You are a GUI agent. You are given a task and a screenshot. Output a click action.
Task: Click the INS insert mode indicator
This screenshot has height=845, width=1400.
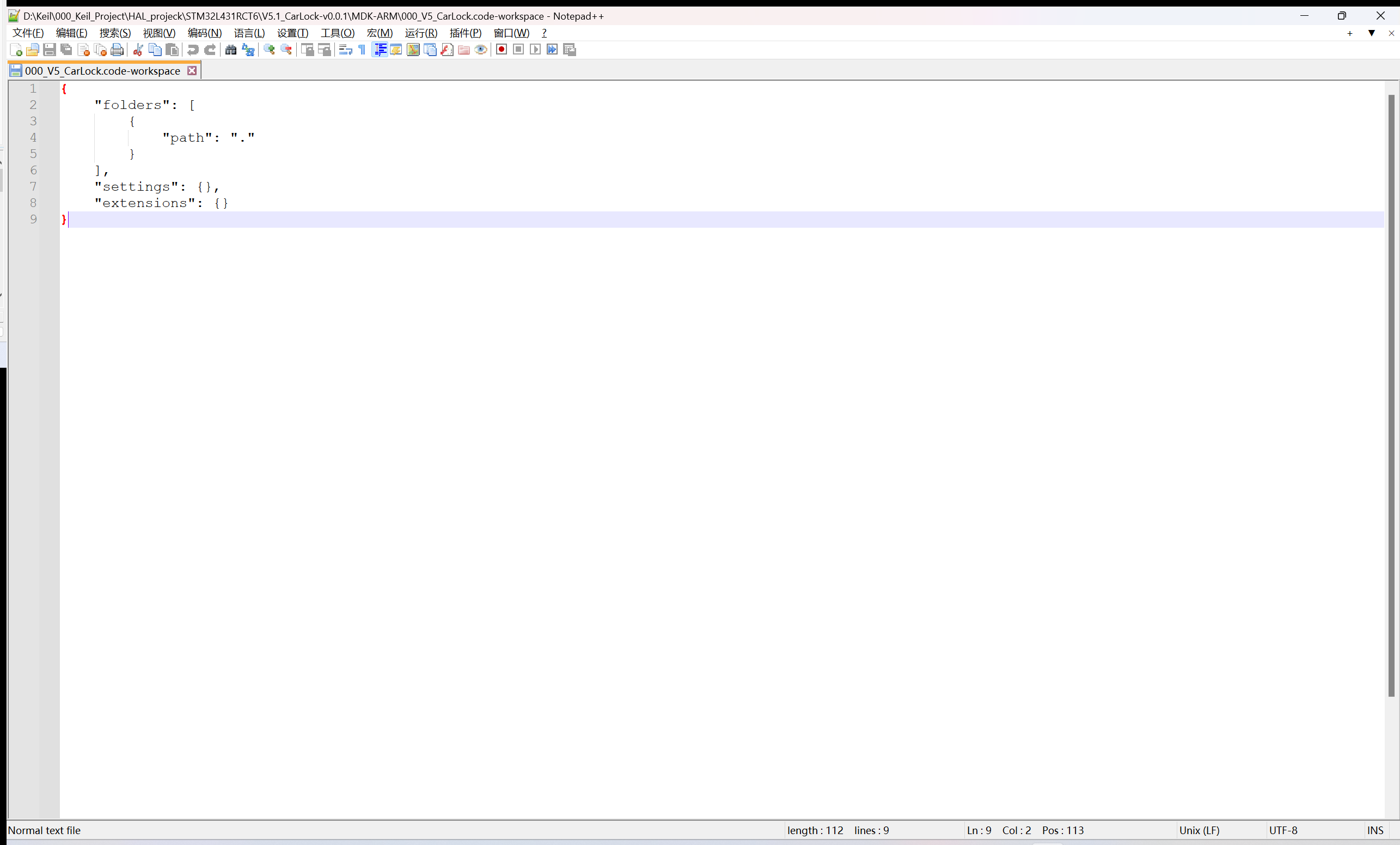coord(1375,830)
